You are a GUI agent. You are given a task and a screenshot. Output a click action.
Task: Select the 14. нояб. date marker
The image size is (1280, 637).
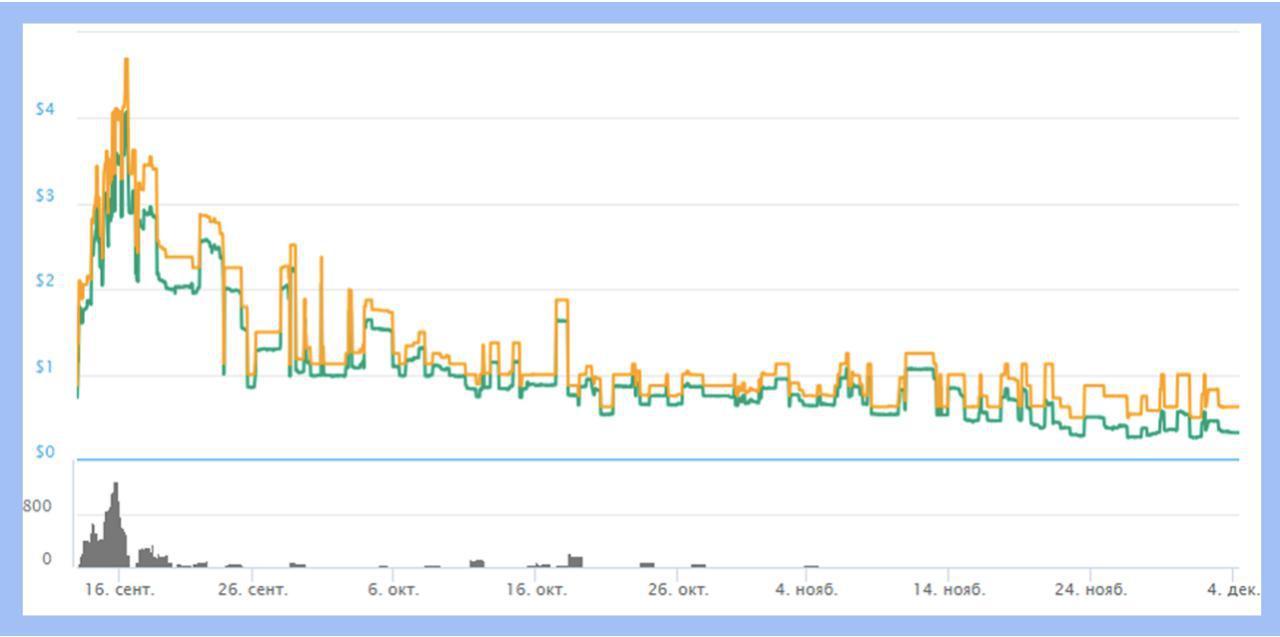pyautogui.click(x=948, y=590)
